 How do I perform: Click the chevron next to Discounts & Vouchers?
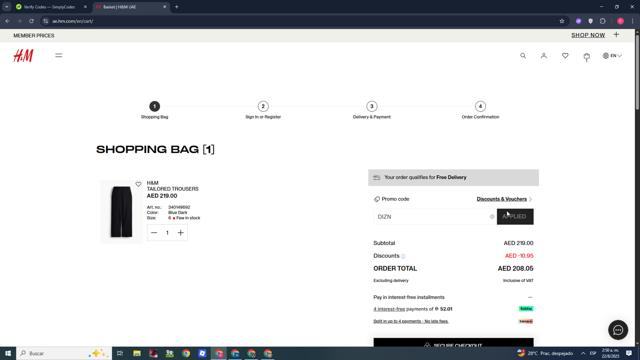tap(530, 199)
